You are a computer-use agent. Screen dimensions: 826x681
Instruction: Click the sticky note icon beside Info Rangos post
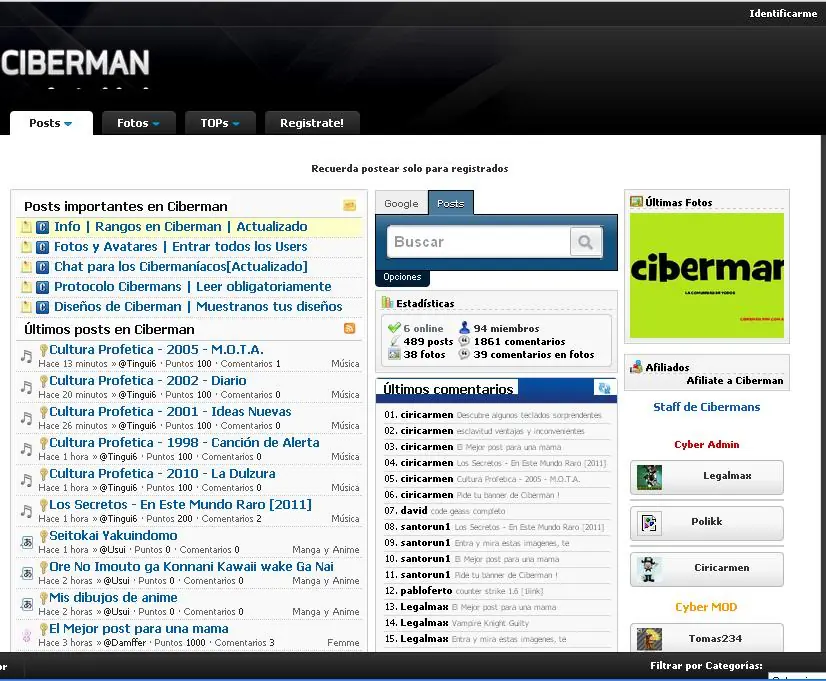tap(26, 227)
